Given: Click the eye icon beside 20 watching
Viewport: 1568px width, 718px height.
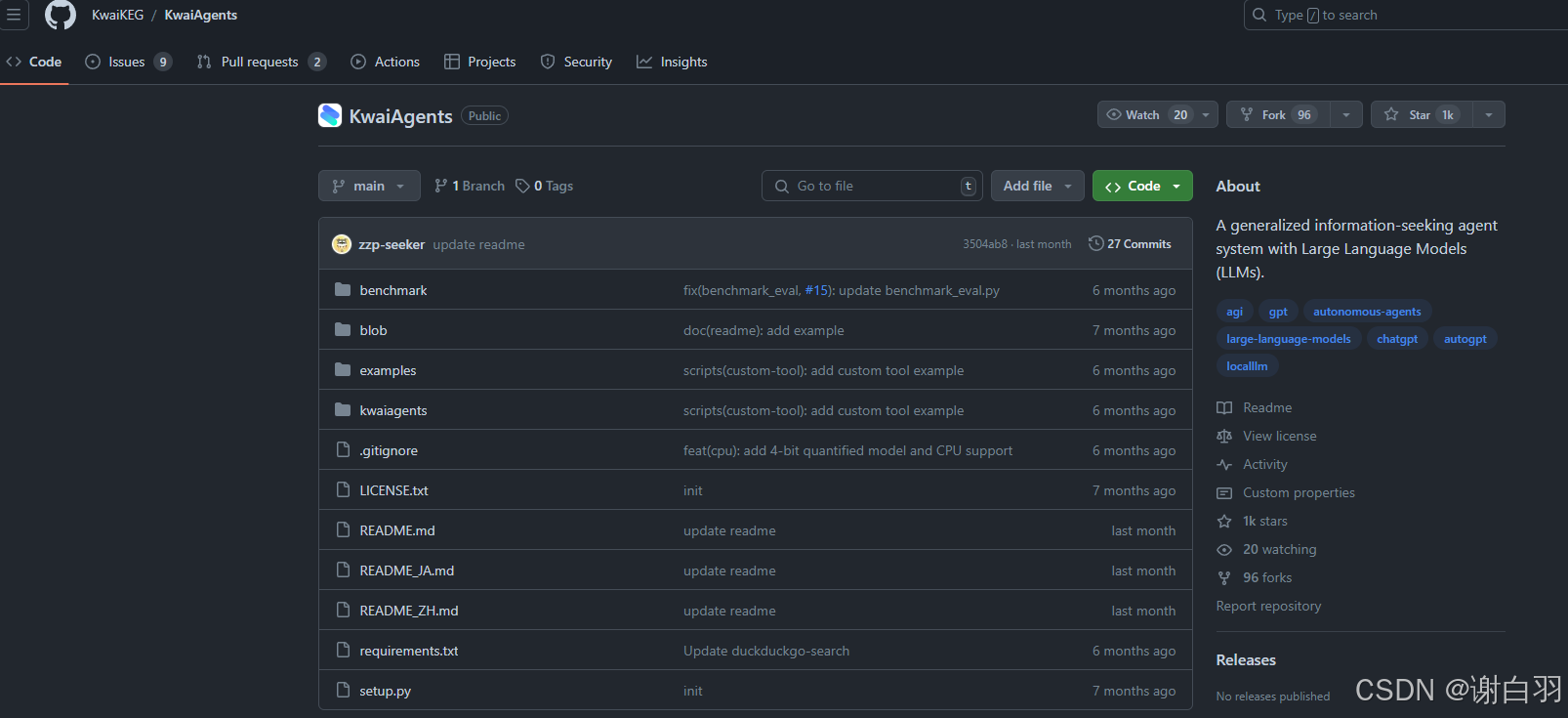Looking at the screenshot, I should click(1224, 549).
